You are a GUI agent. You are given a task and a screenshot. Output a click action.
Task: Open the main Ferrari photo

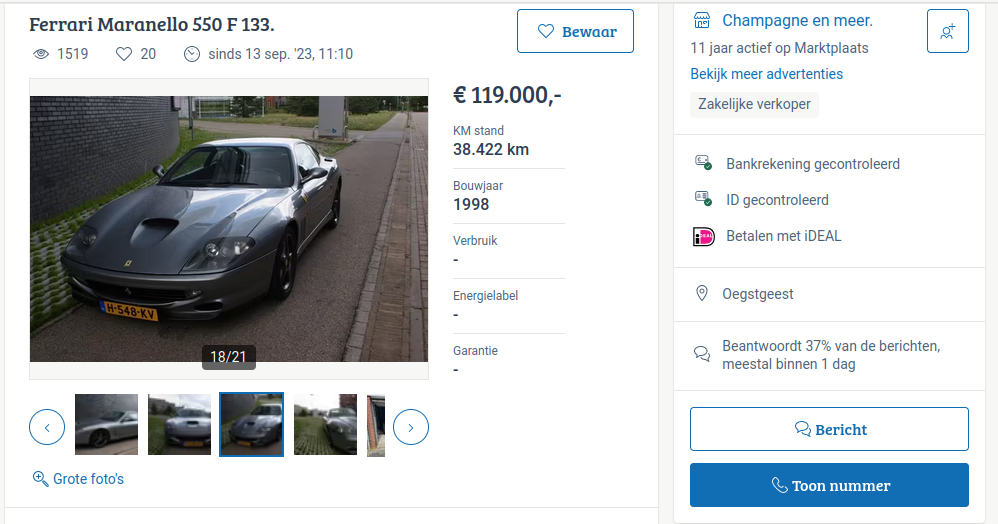click(229, 228)
